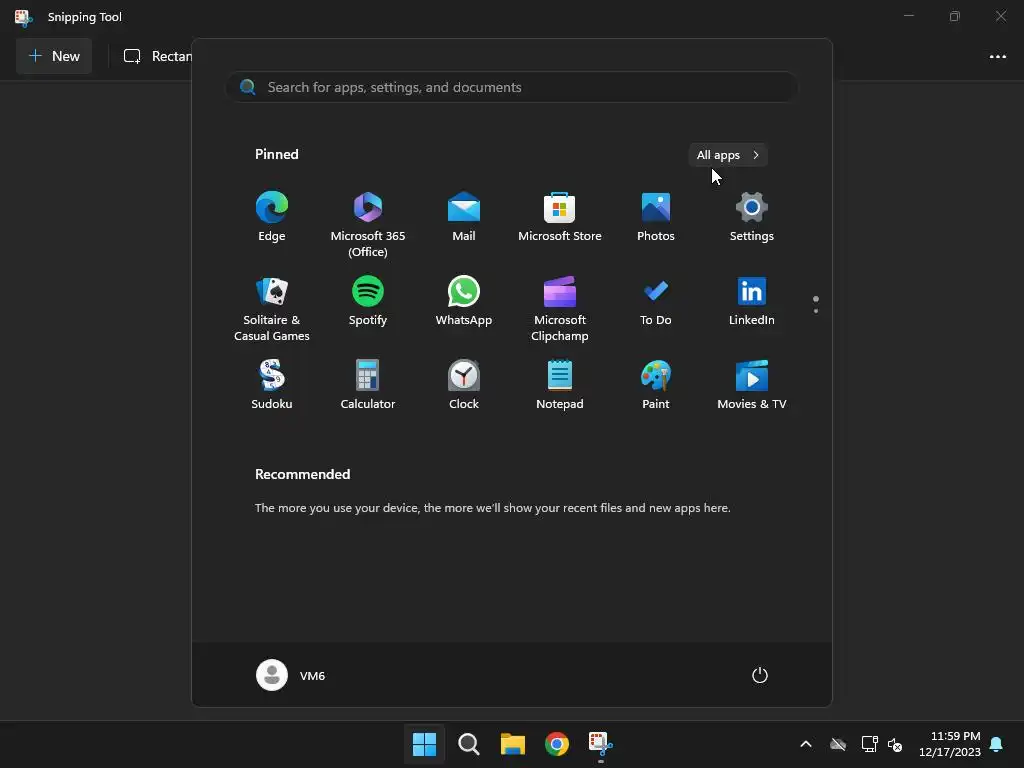The width and height of the screenshot is (1024, 768).
Task: Open Microsoft Store from pinned apps
Action: pos(560,217)
